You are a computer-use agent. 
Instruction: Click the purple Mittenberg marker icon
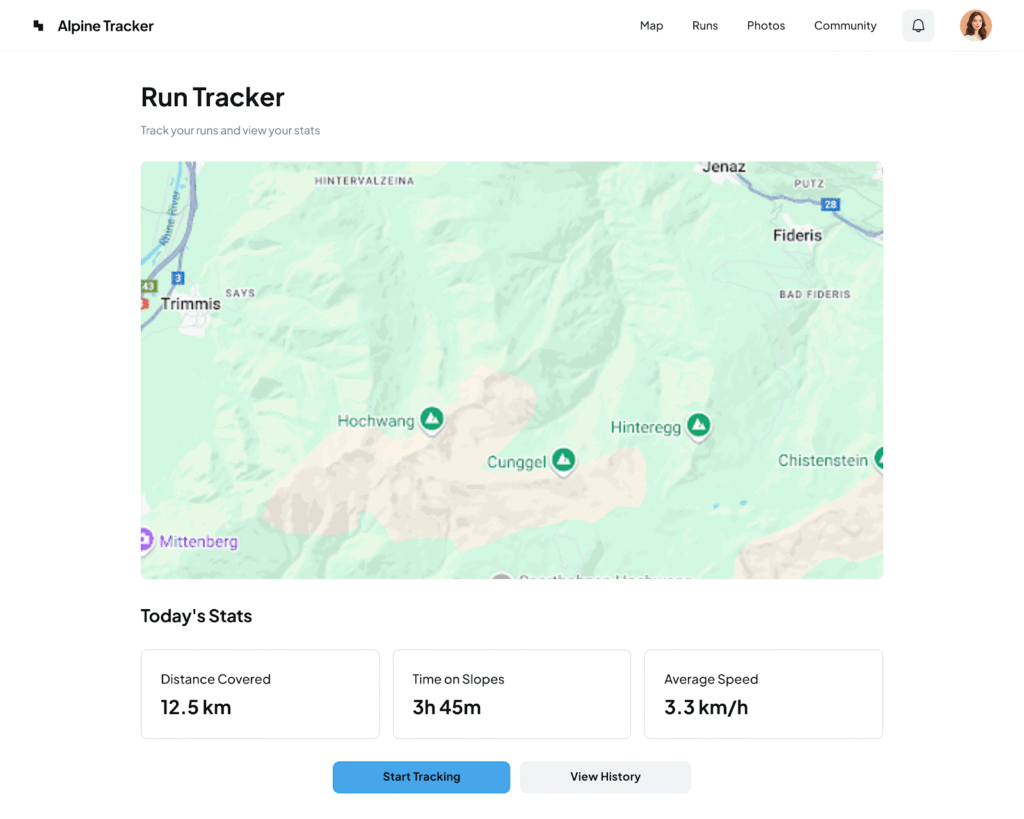(146, 540)
